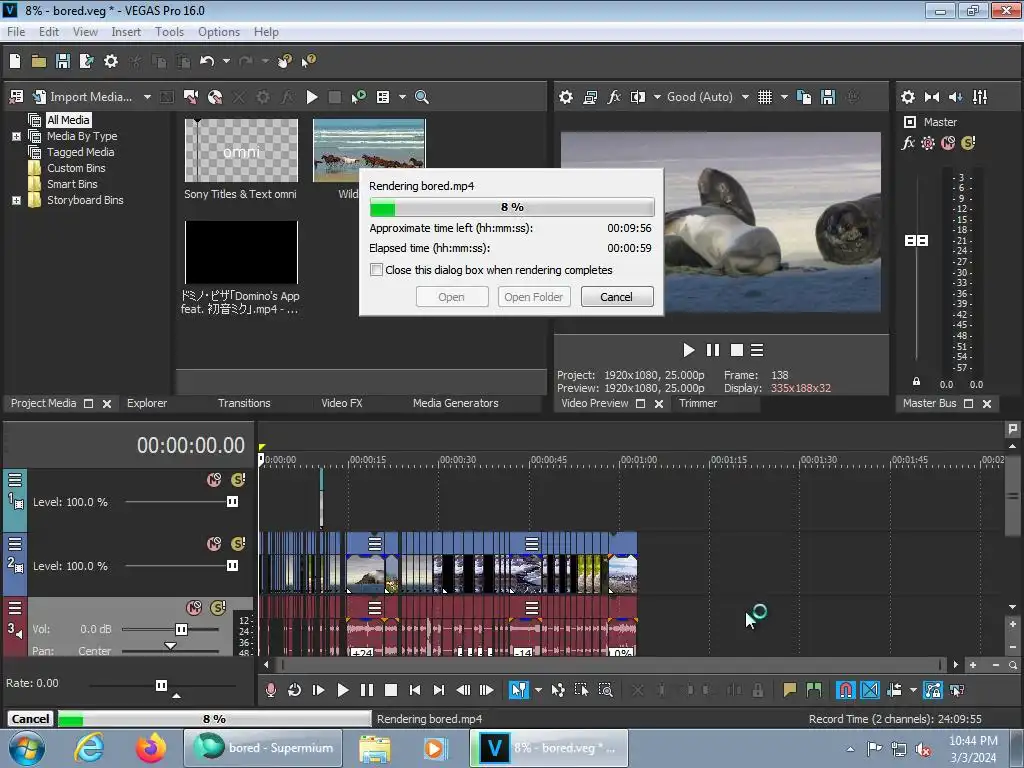Open Master Bus mixer settings icon
This screenshot has height=768, width=1024.
coord(907,97)
